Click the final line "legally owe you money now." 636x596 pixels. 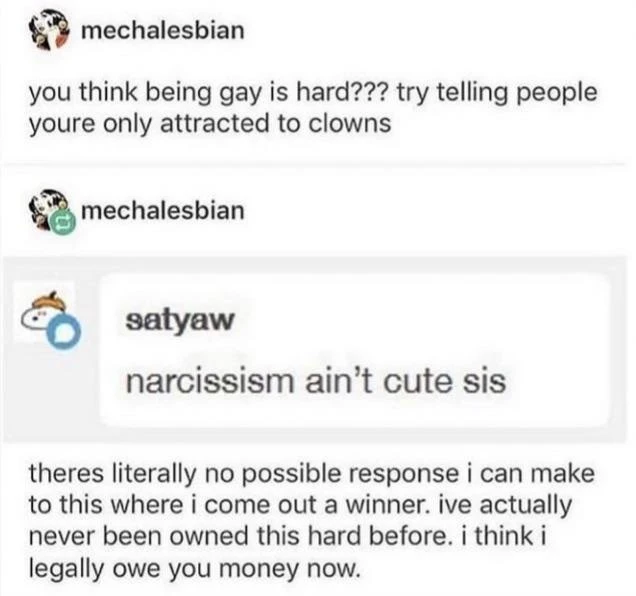coord(194,568)
